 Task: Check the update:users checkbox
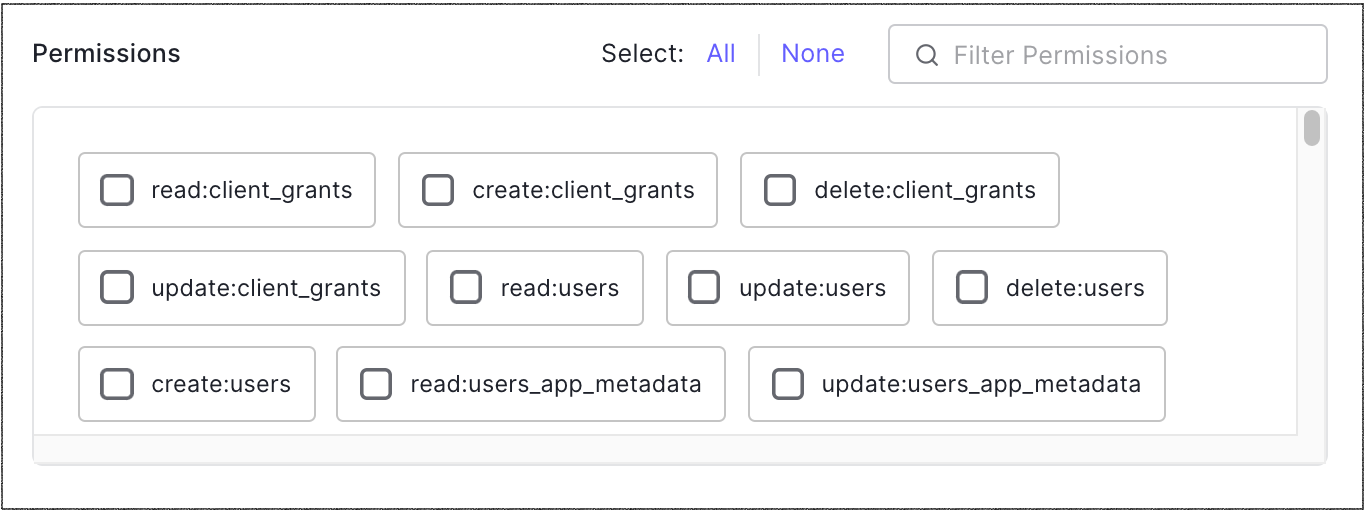coord(704,288)
